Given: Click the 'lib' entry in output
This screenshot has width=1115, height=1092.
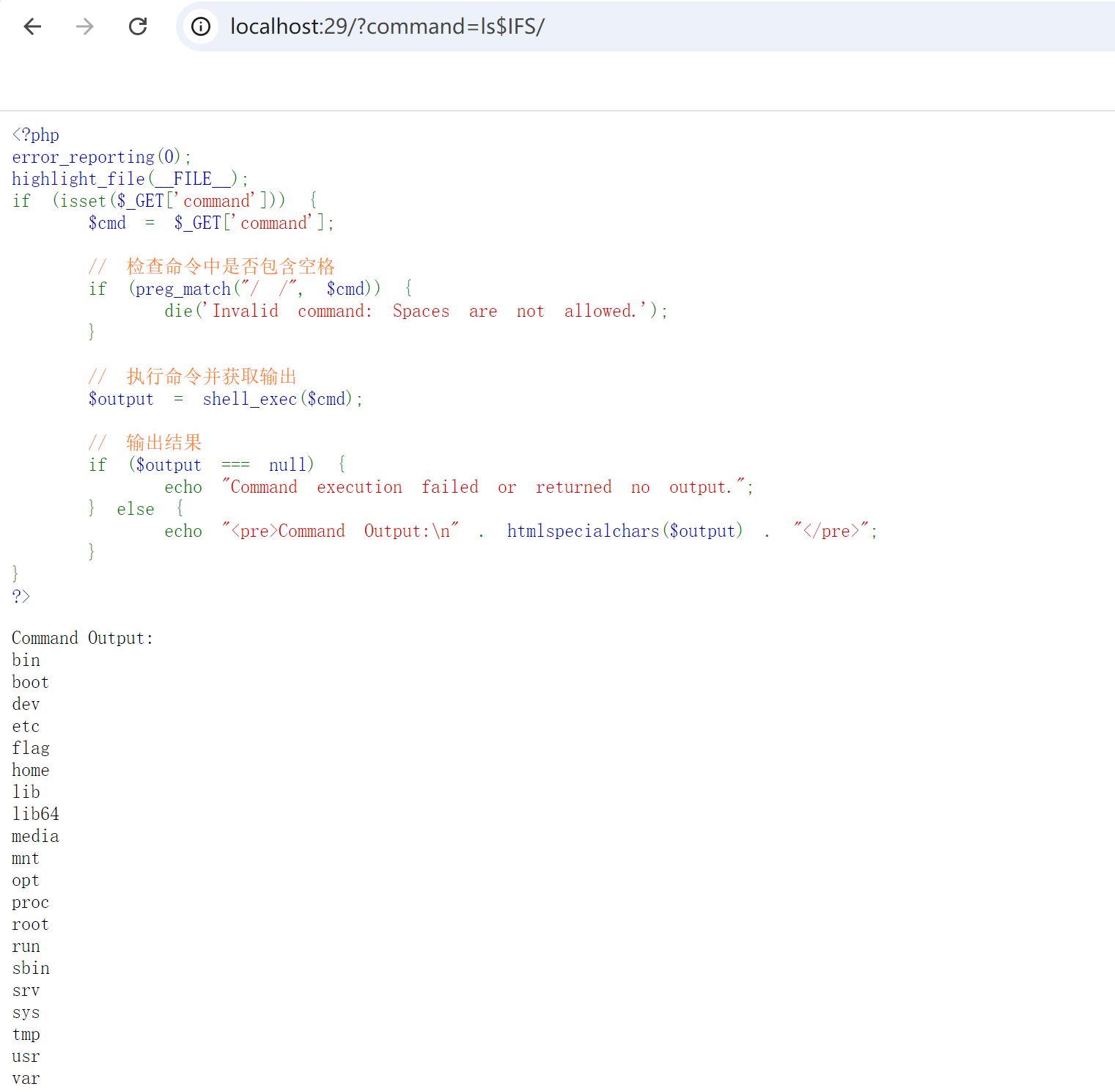Looking at the screenshot, I should [26, 792].
